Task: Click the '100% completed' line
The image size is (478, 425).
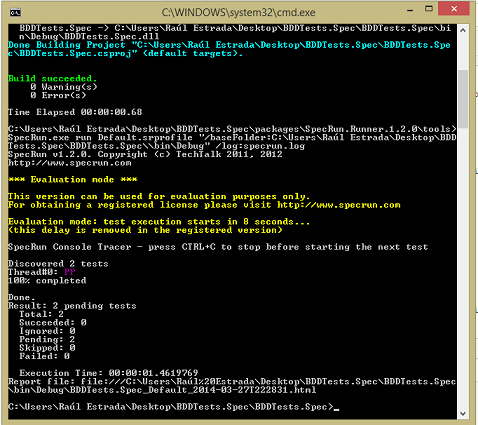Action: tap(47, 281)
